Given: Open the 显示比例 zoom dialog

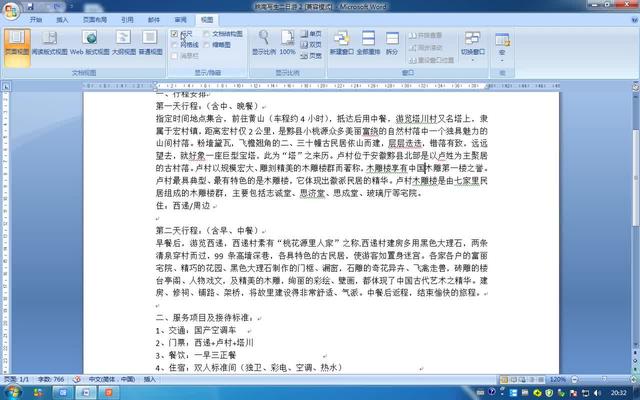Looking at the screenshot, I should [x=264, y=43].
